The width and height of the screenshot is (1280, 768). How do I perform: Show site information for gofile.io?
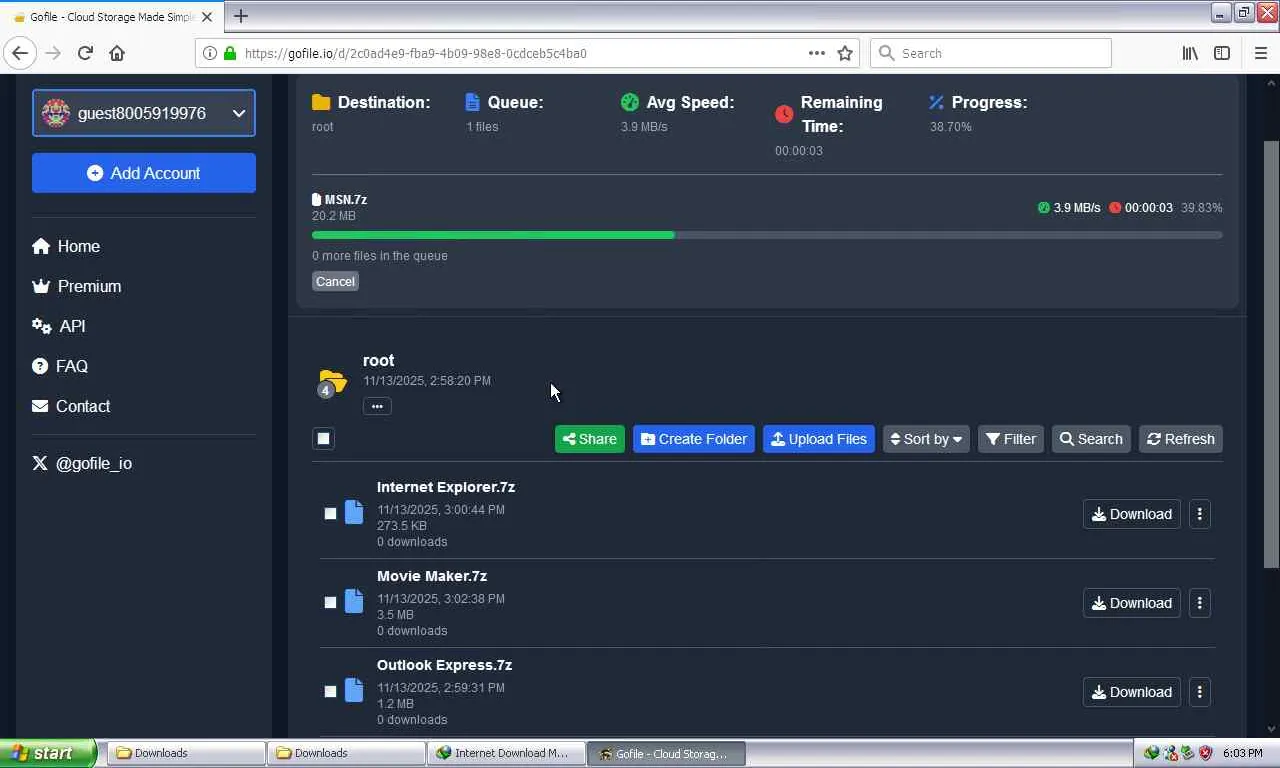(x=210, y=53)
